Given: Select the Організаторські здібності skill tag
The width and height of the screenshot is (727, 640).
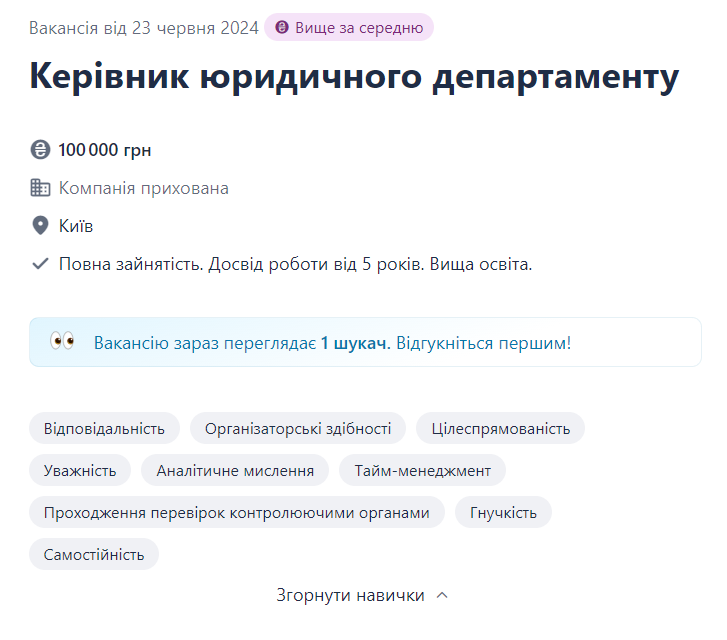Looking at the screenshot, I should 298,429.
